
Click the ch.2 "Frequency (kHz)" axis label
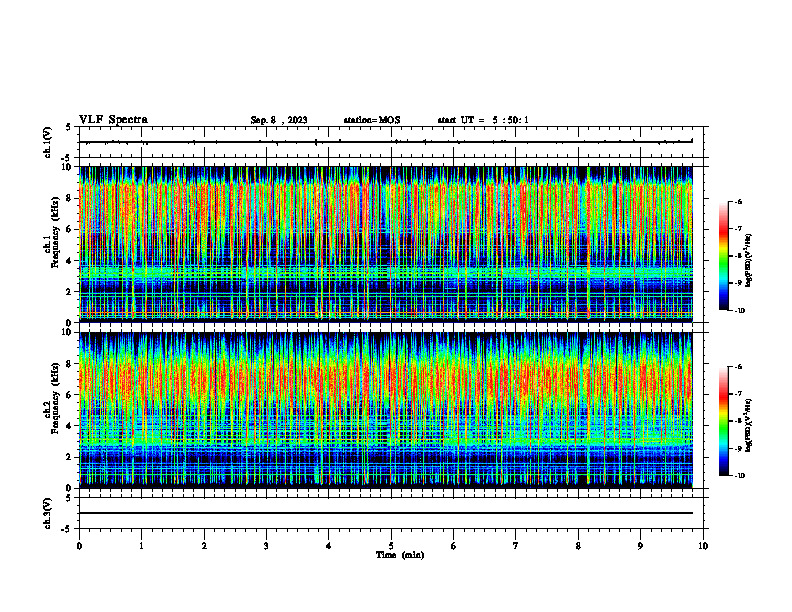tap(55, 398)
